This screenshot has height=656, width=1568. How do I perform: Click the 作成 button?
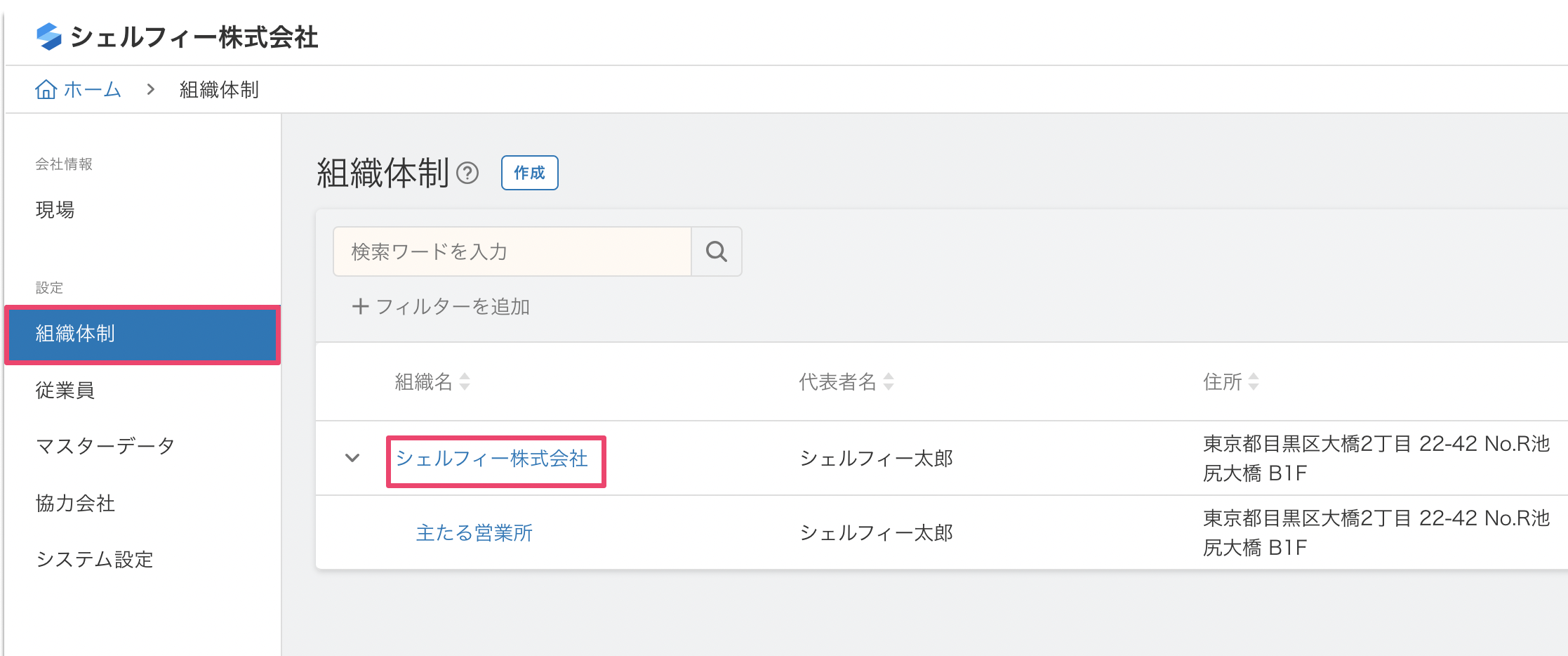[x=530, y=173]
